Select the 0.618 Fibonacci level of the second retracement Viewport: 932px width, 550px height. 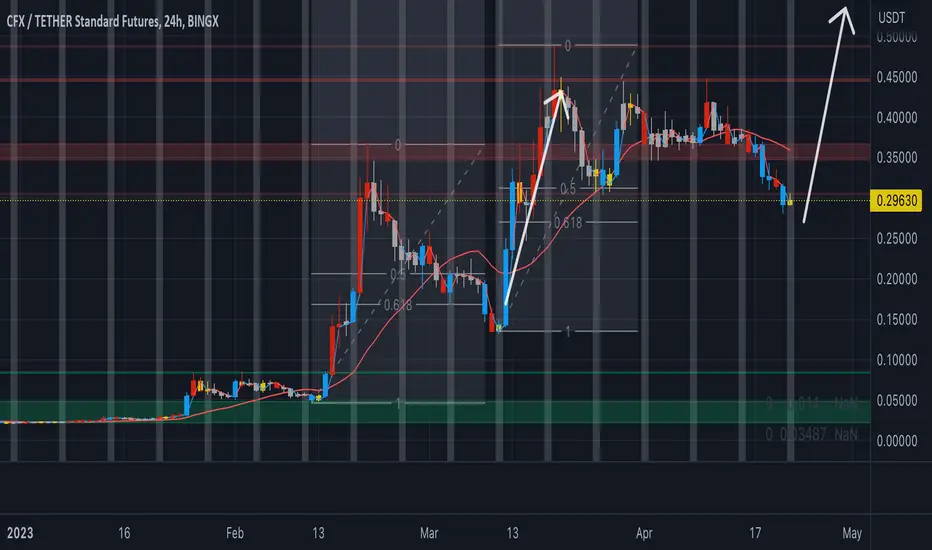pos(568,223)
